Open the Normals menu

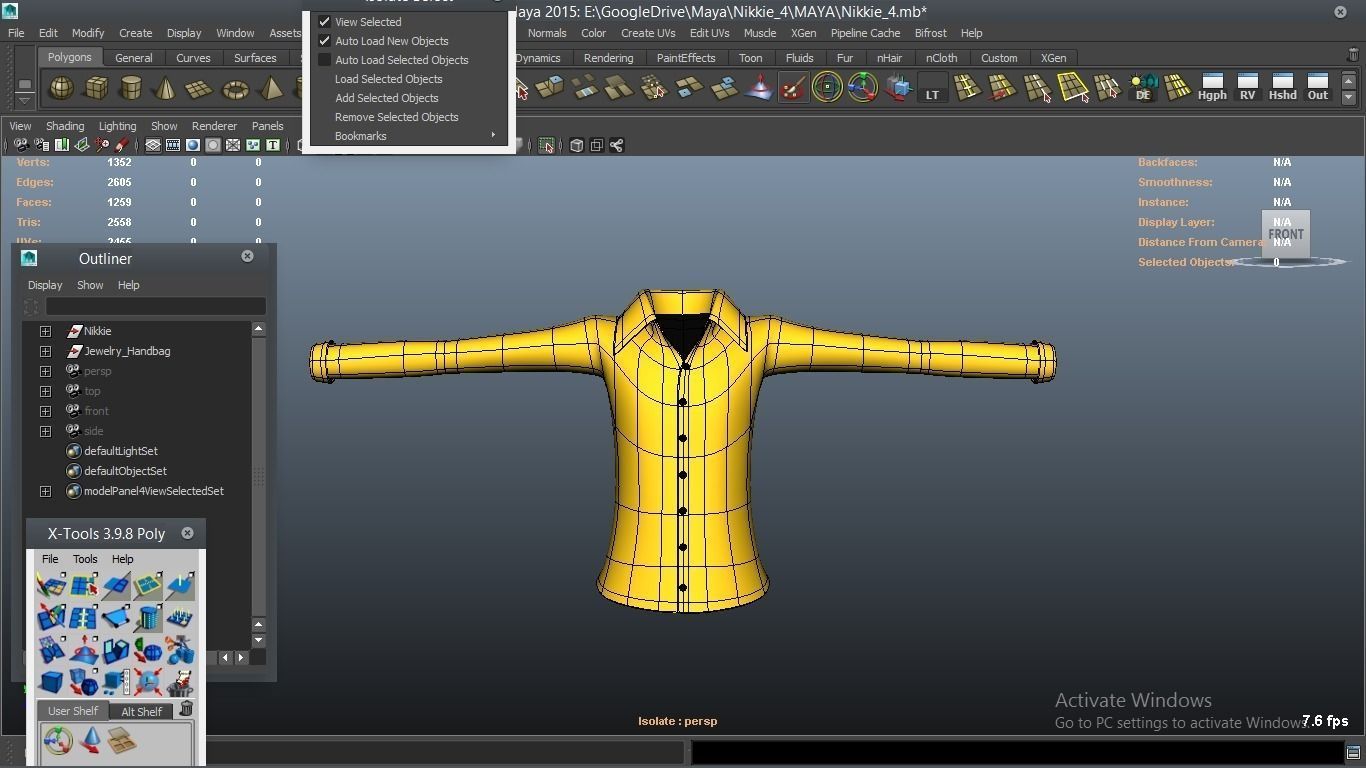pos(547,33)
